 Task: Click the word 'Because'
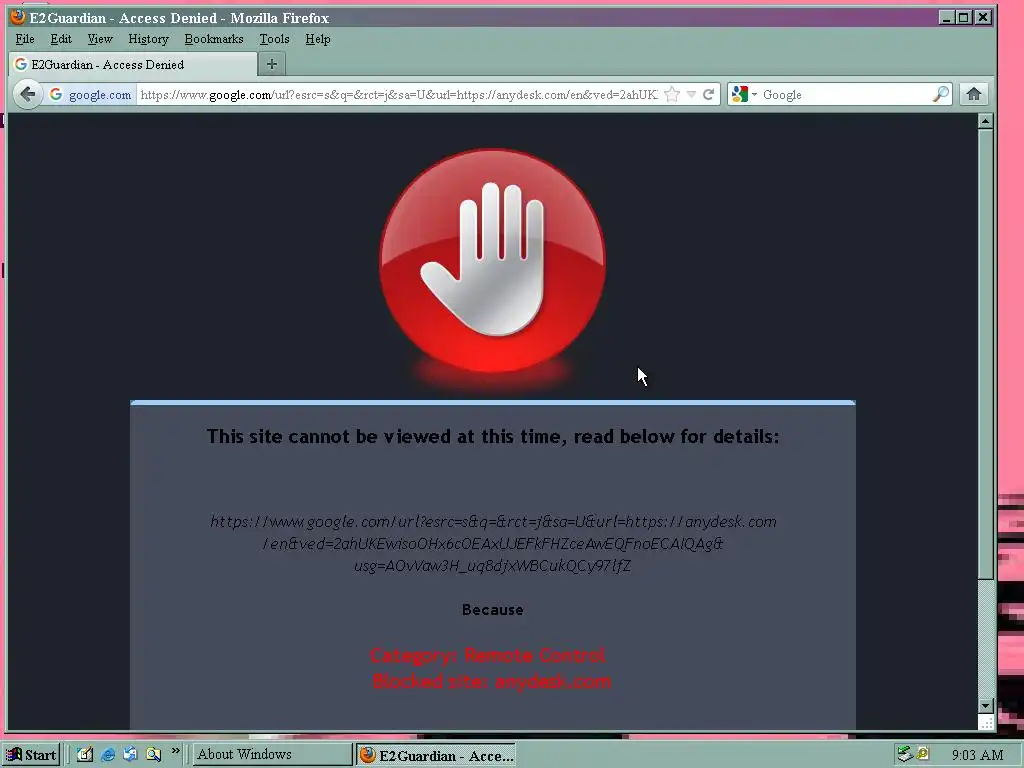click(493, 609)
